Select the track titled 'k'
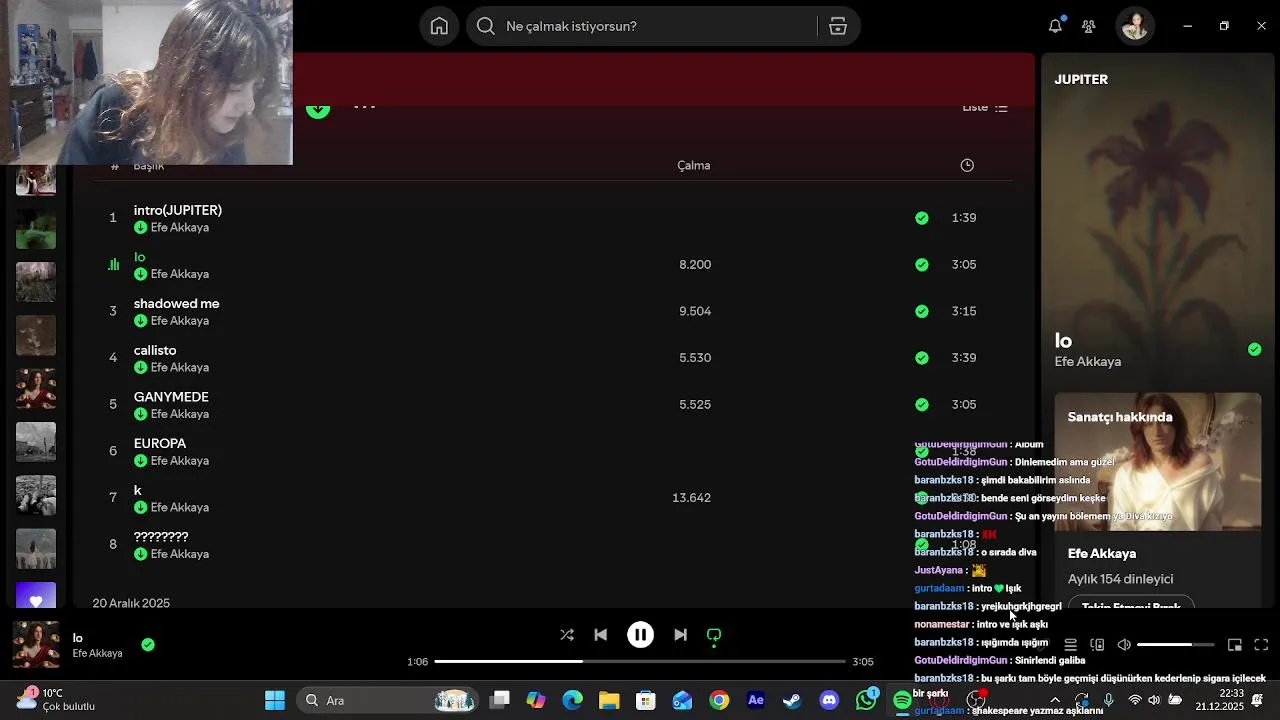Viewport: 1280px width, 720px height. (138, 490)
